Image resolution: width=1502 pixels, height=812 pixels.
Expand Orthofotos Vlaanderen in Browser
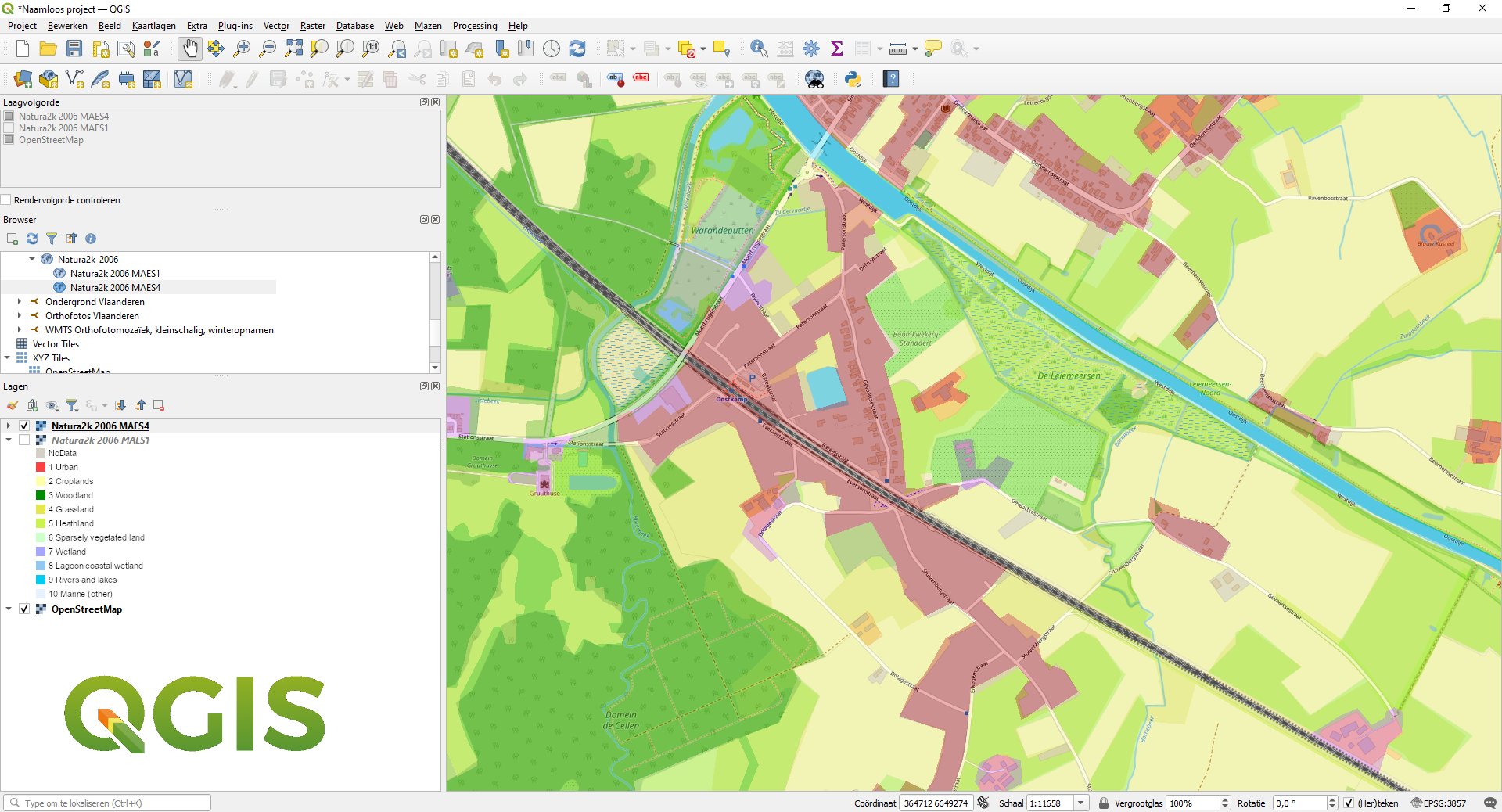click(20, 316)
